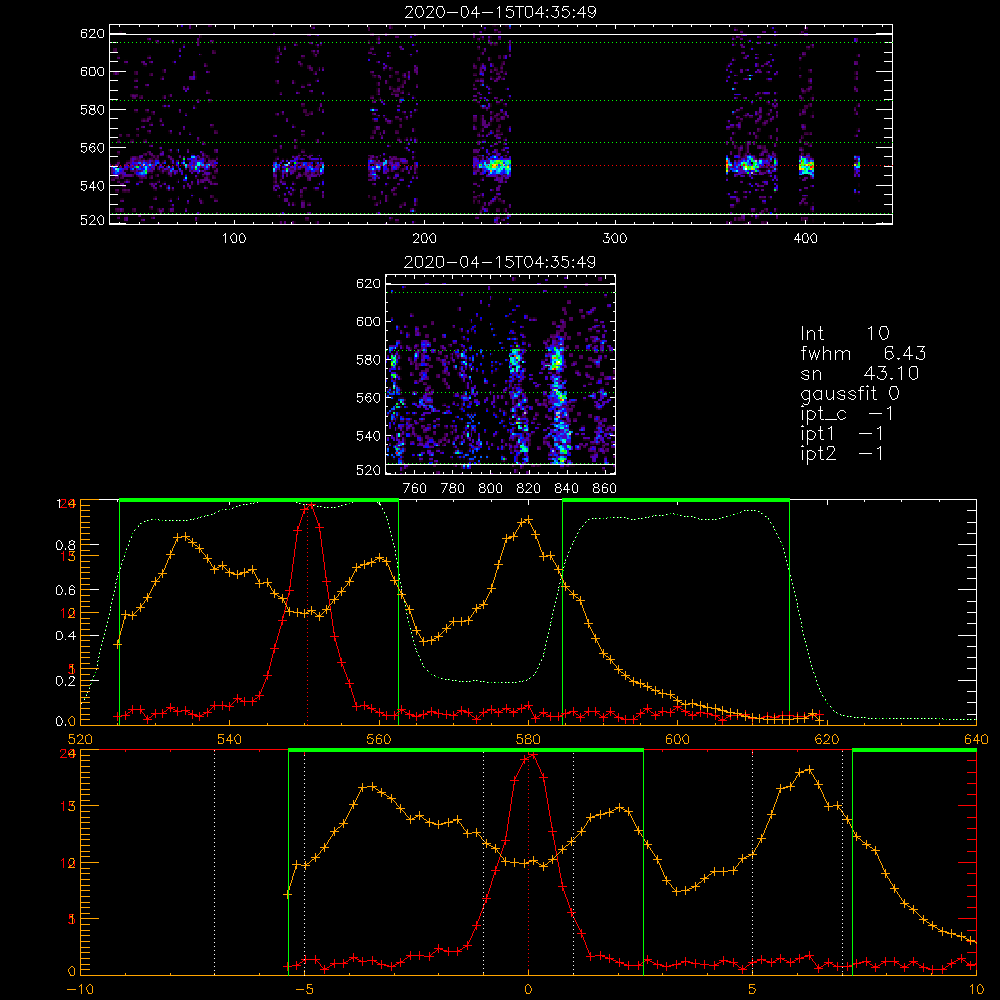
Task: Click the '-10' x-axis label of bottom plot
Action: pyautogui.click(x=80, y=990)
